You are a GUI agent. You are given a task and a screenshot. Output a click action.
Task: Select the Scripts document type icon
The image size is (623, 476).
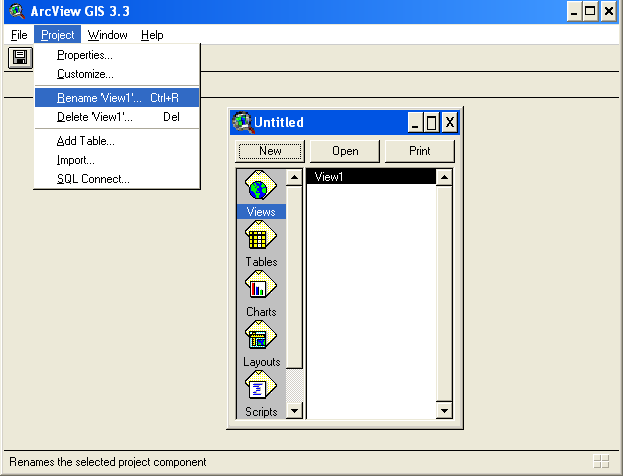click(261, 386)
